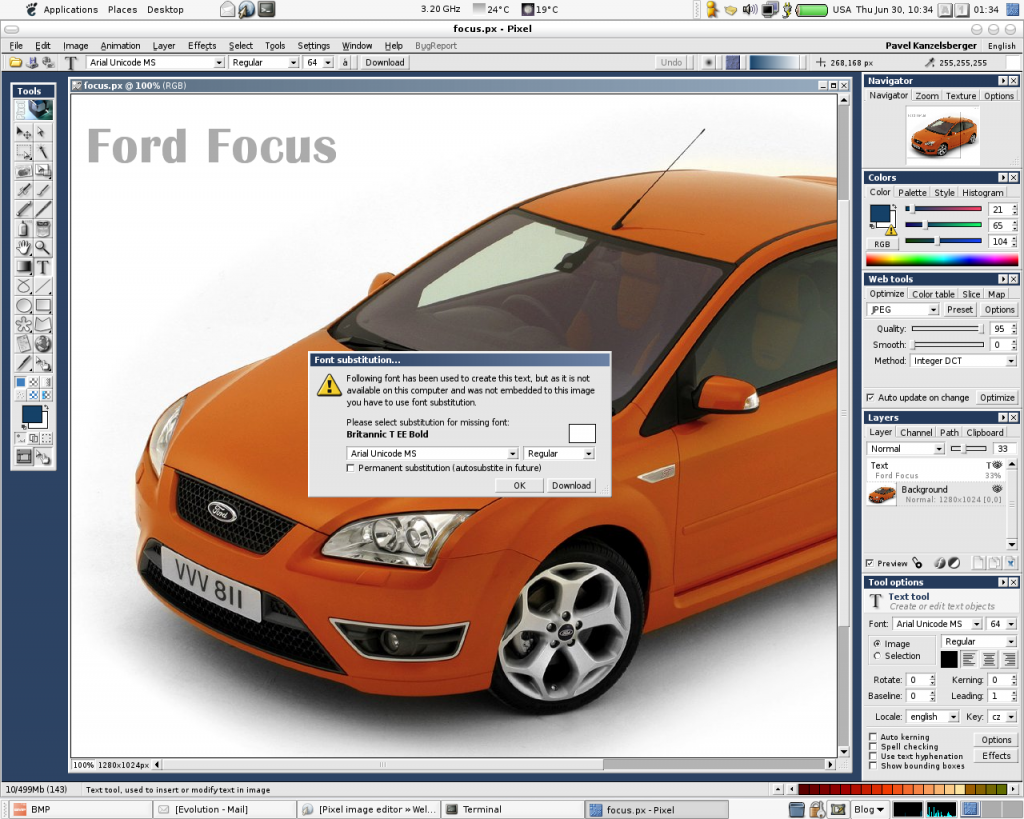Open JPEG format dropdown in Web tools
The height and width of the screenshot is (819, 1024).
[x=933, y=310]
